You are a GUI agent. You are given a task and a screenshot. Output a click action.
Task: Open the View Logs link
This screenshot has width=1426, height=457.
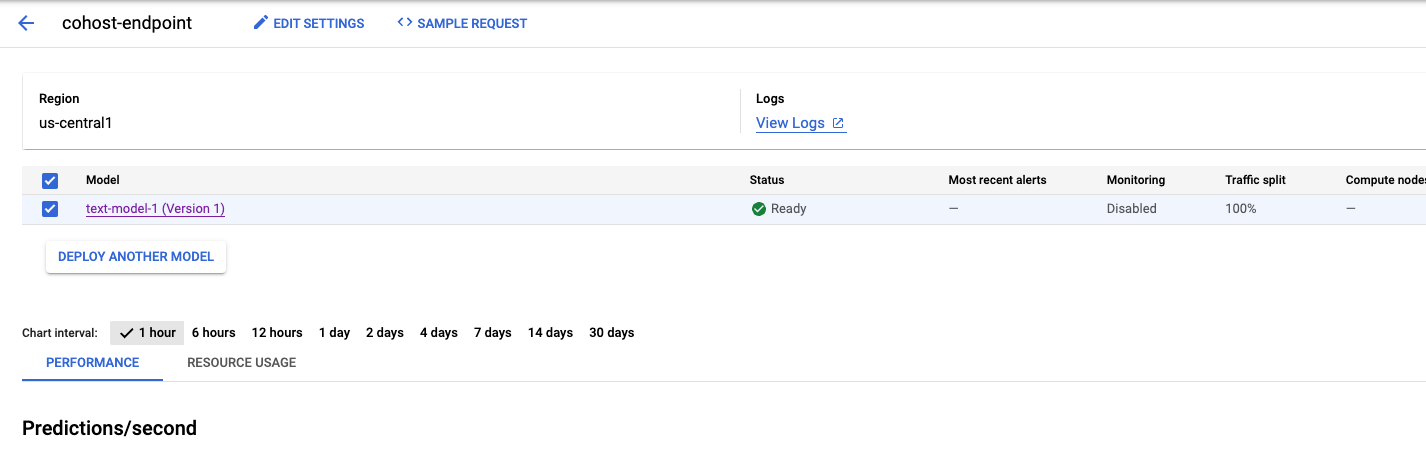point(790,123)
